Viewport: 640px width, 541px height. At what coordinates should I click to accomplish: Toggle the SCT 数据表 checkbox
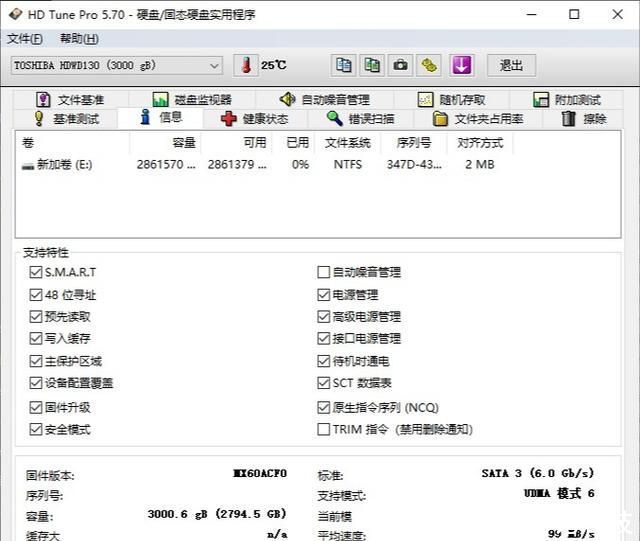[x=324, y=383]
